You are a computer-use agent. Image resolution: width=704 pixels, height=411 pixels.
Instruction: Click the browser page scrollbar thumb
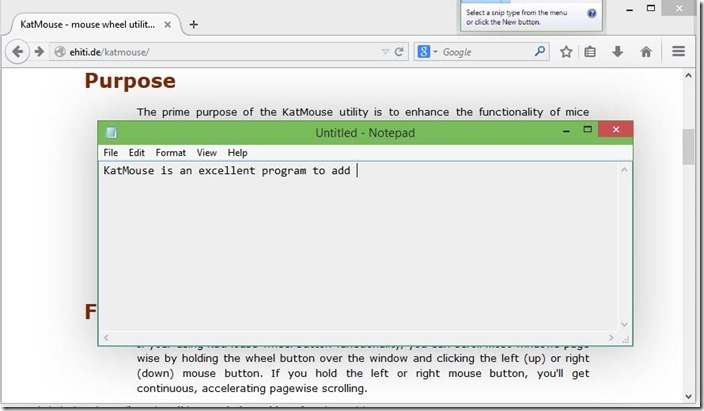(688, 147)
